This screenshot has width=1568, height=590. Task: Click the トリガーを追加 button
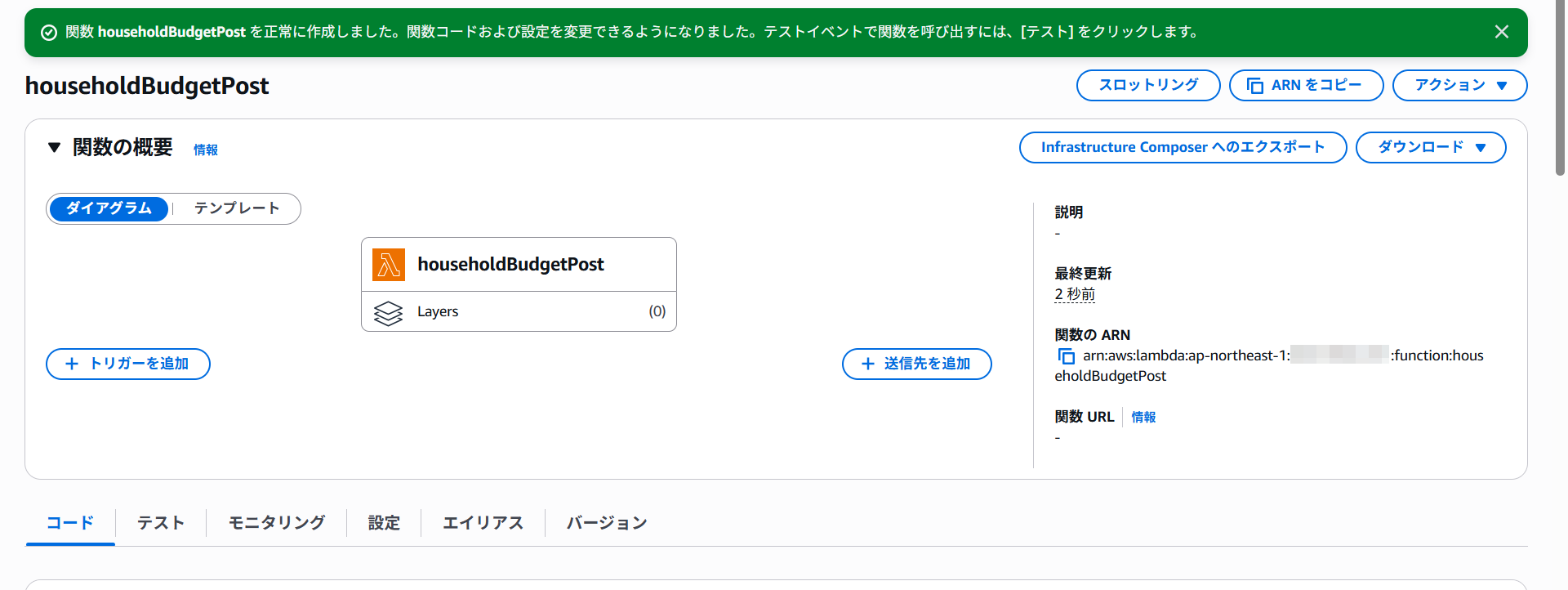[128, 364]
